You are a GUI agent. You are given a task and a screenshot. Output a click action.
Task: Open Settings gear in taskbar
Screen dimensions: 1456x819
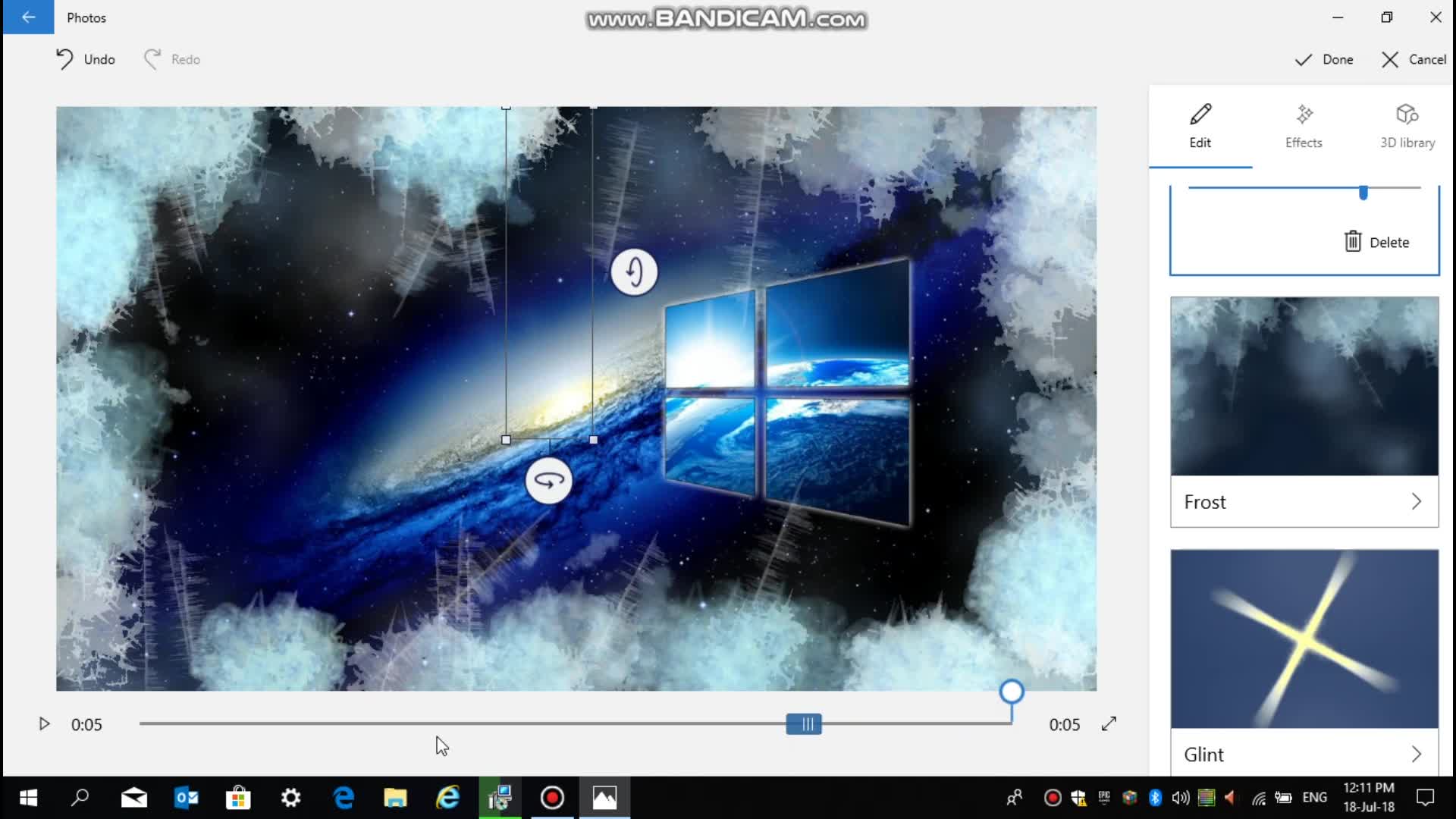pos(290,798)
